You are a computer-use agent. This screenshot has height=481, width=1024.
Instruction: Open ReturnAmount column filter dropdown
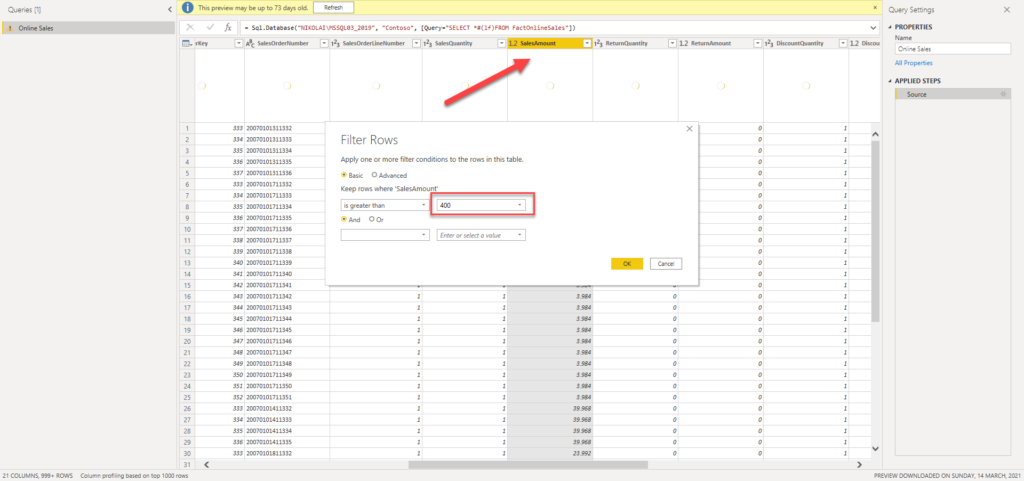pos(758,43)
